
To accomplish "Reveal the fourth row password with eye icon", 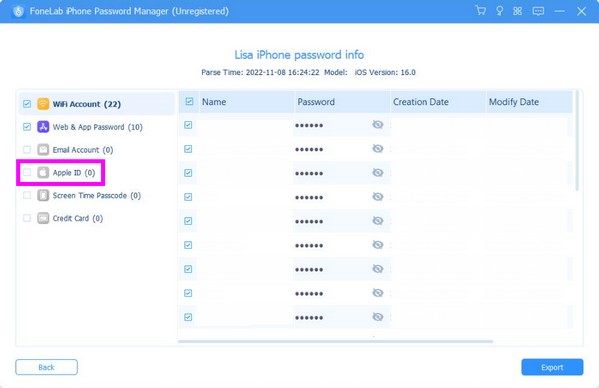I will (x=377, y=197).
